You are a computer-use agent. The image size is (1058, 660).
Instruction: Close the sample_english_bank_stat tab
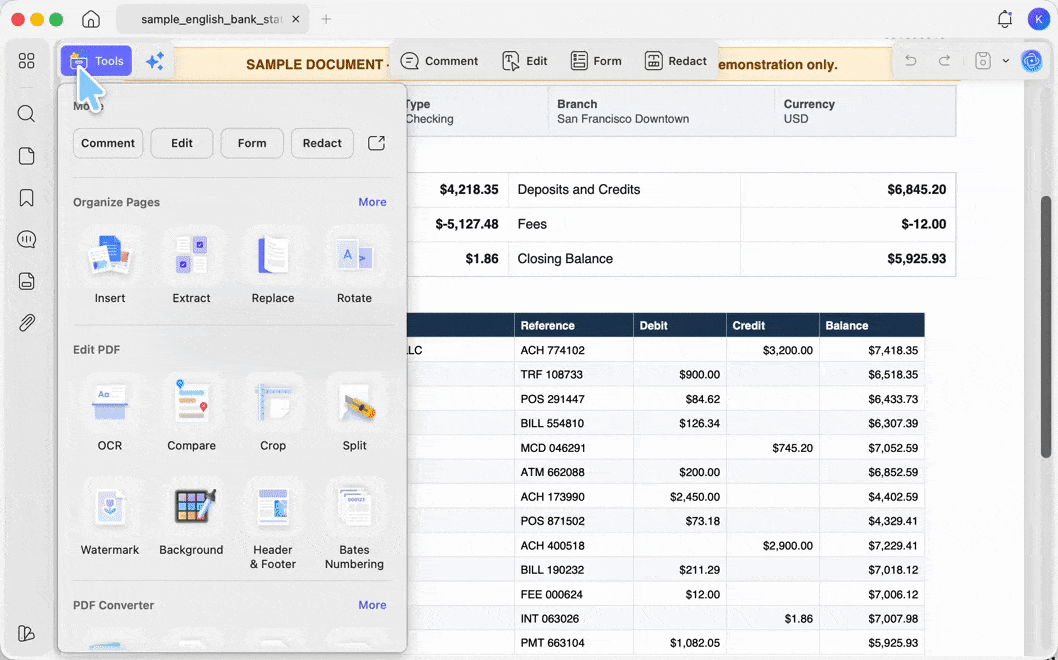point(296,19)
